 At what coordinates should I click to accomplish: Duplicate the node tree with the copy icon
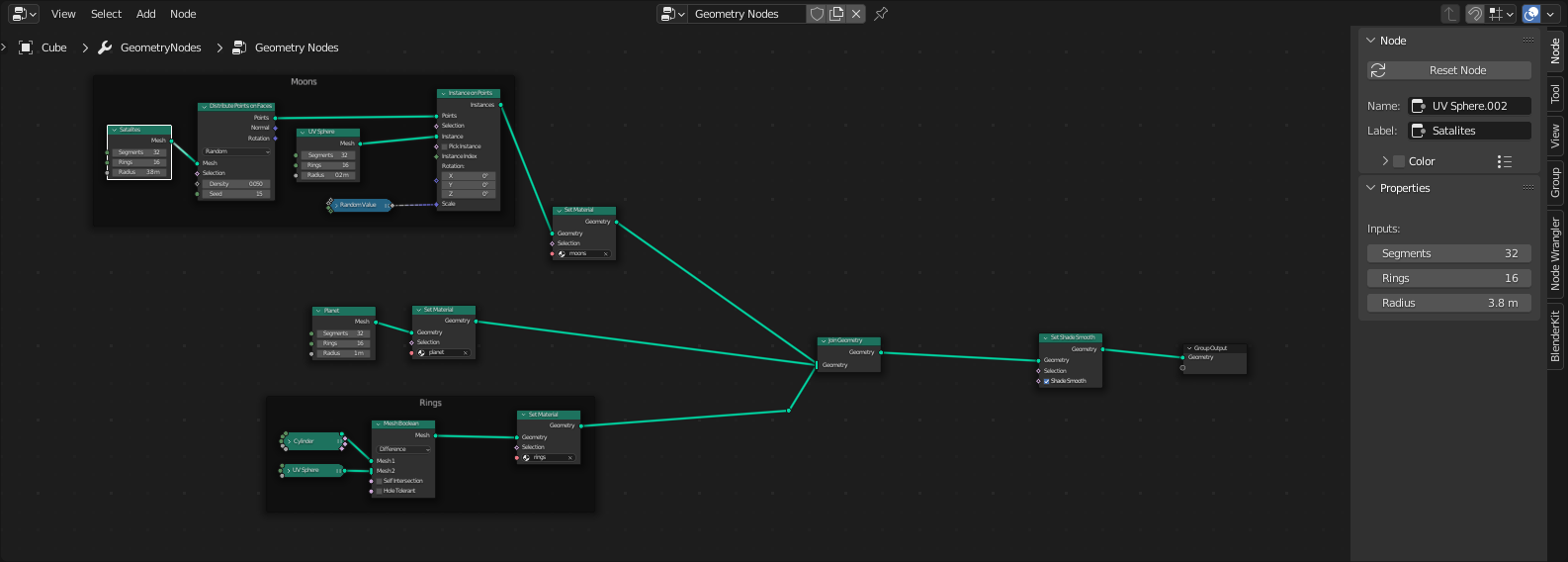point(836,14)
